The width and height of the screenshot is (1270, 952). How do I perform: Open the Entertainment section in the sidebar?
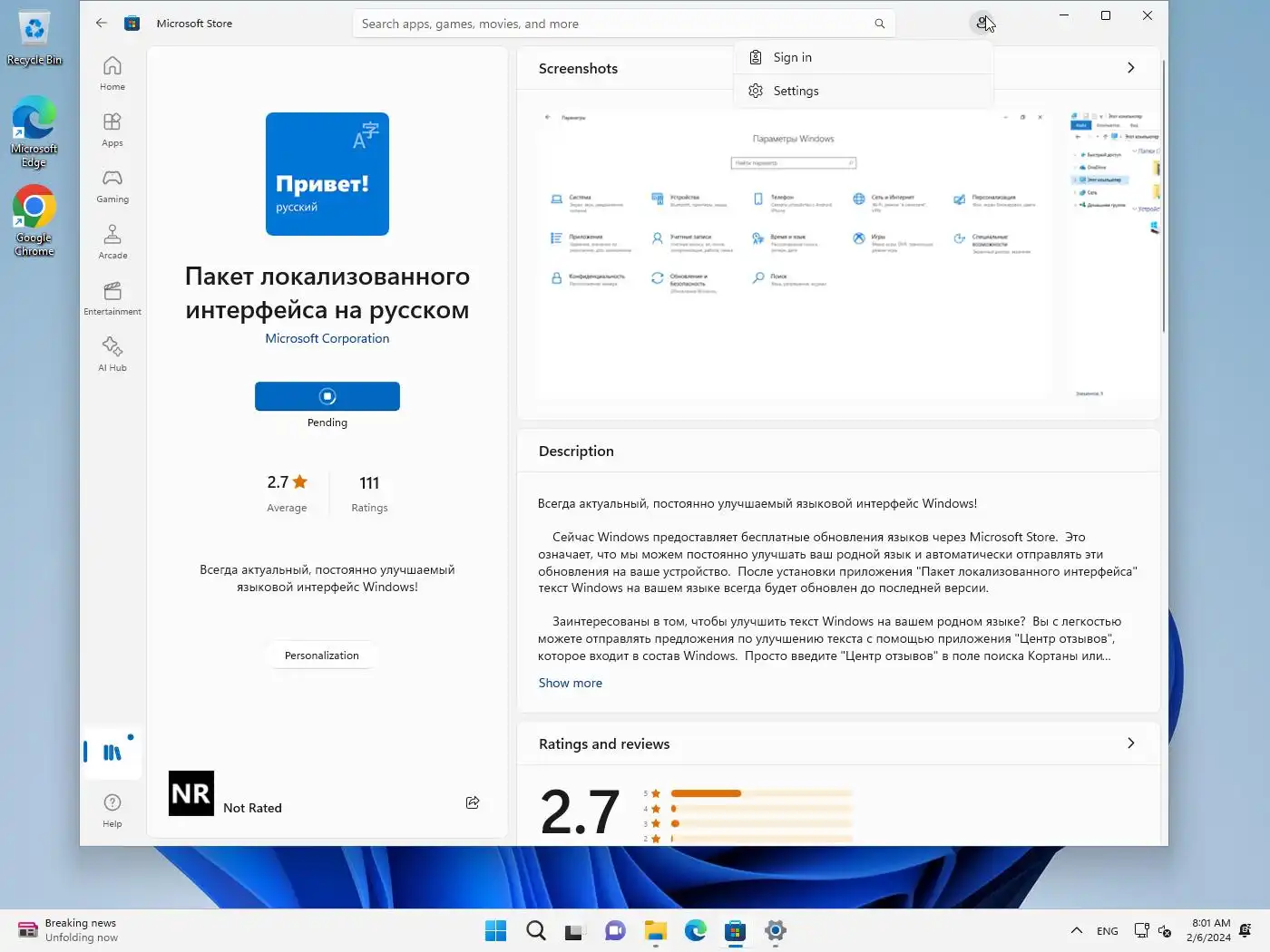[112, 298]
